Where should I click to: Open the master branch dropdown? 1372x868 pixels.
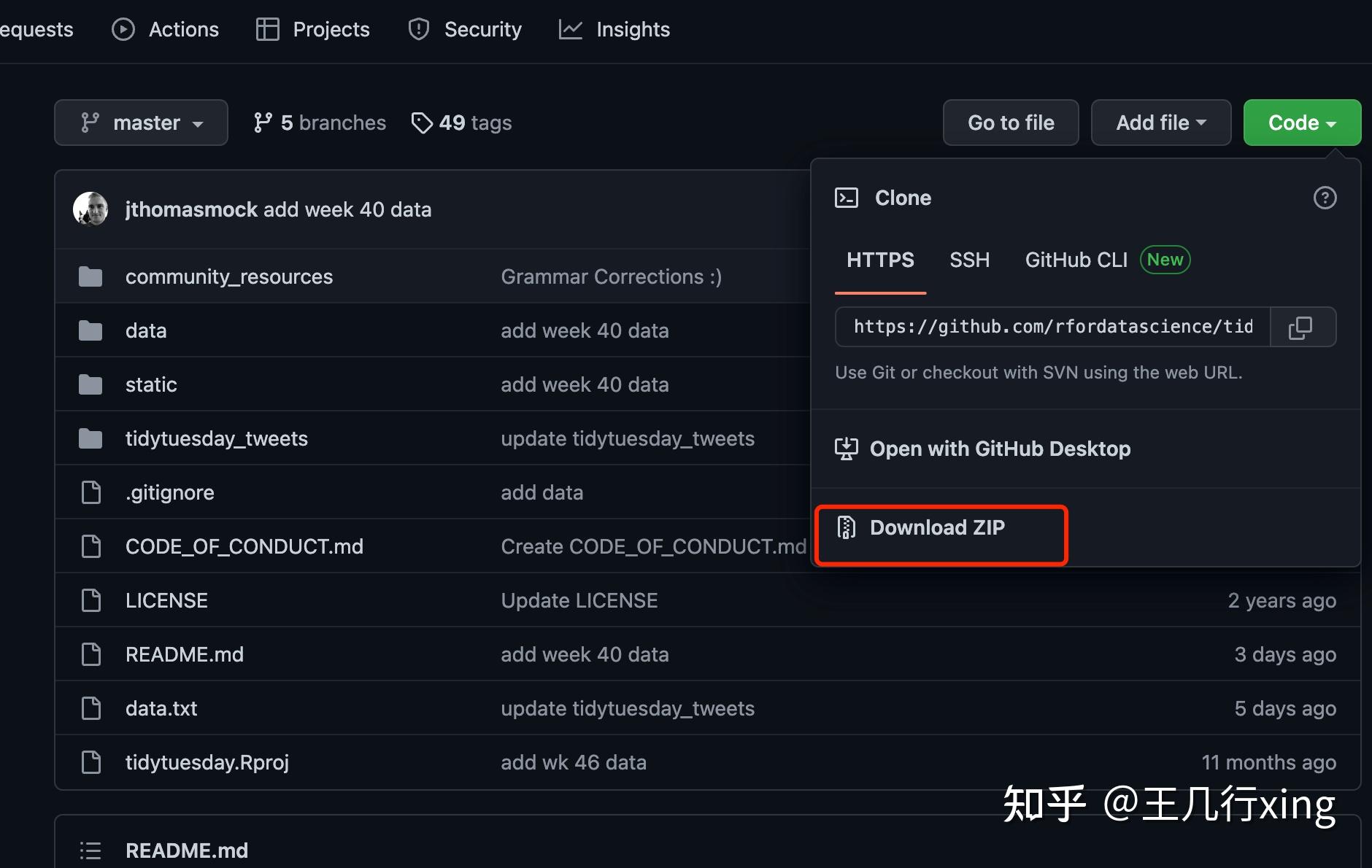tap(141, 123)
